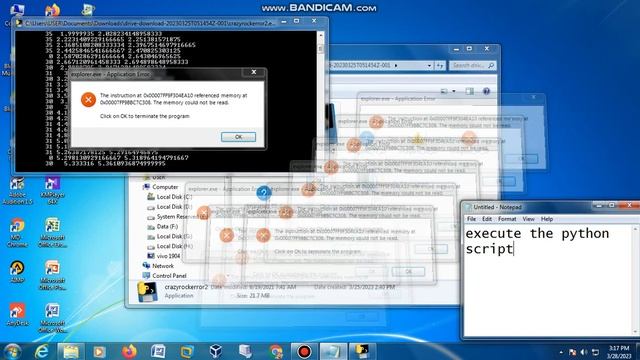Open Adobe Audition desktop shortcut

click(x=17, y=191)
